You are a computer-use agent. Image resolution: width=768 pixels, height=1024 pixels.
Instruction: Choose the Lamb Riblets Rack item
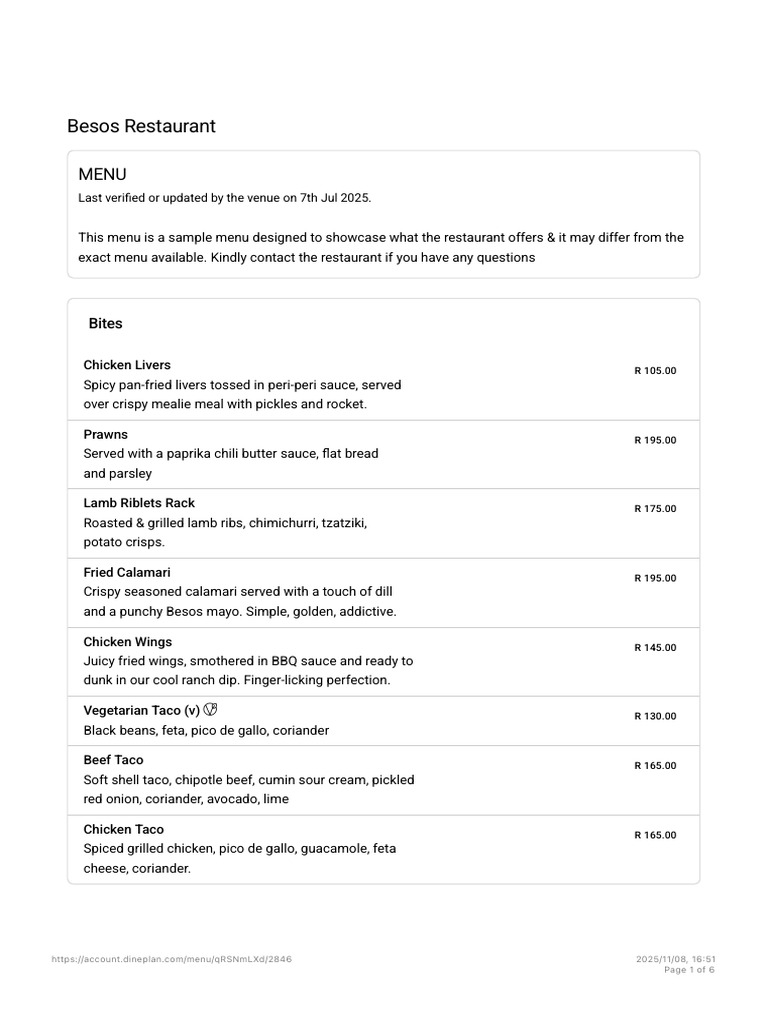(x=139, y=503)
